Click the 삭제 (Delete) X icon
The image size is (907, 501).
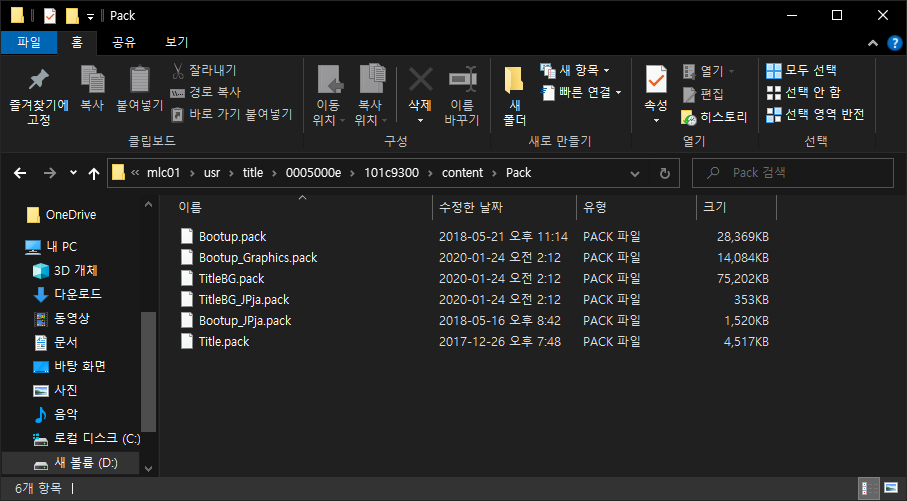(x=421, y=80)
